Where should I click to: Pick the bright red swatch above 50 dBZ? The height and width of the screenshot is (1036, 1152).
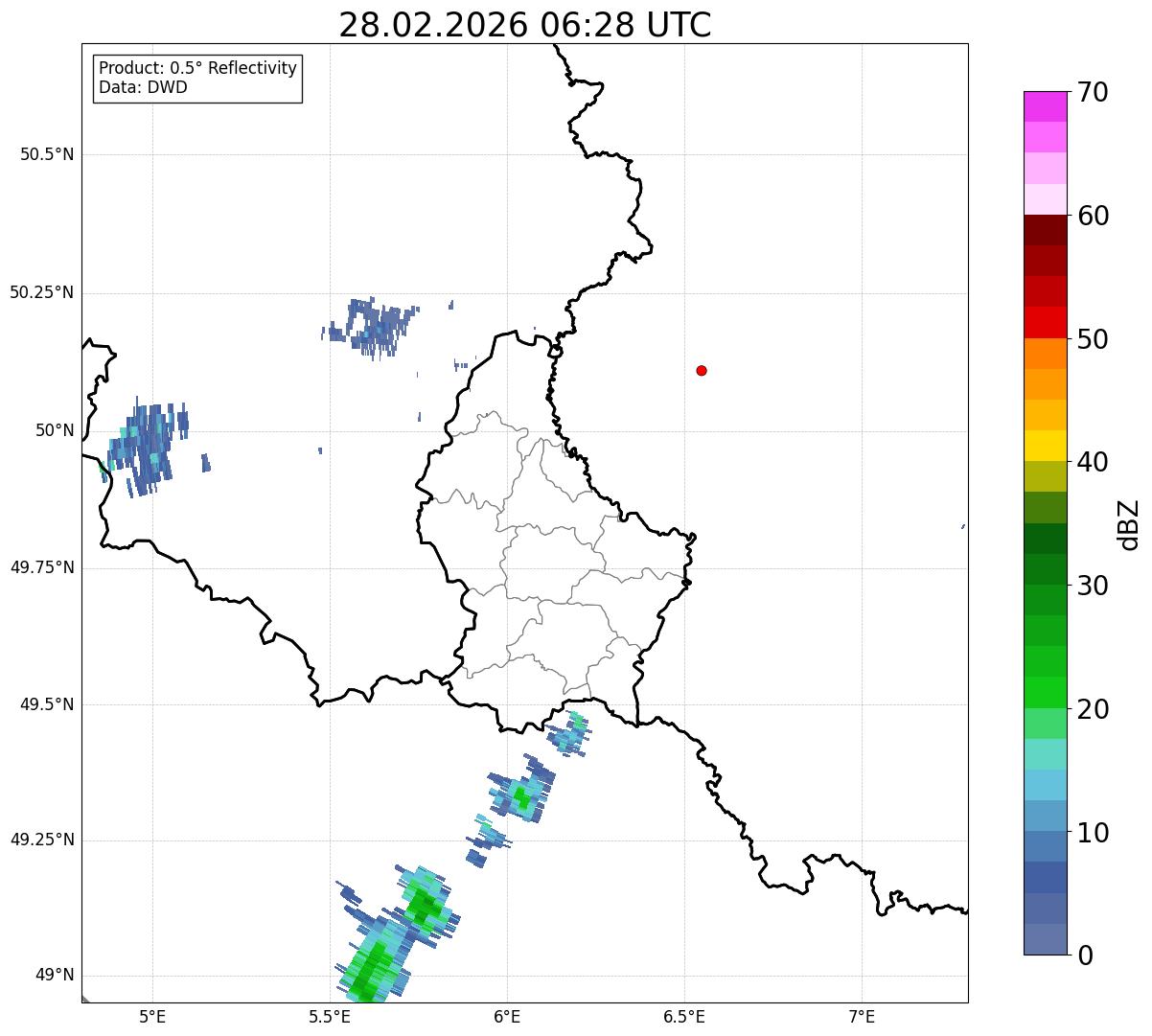coord(1045,323)
